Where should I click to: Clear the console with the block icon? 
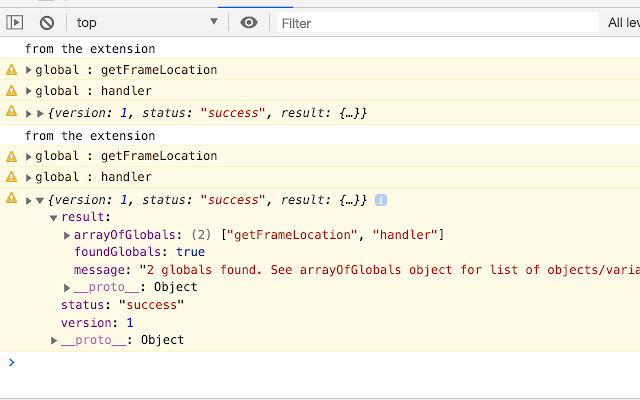[47, 22]
